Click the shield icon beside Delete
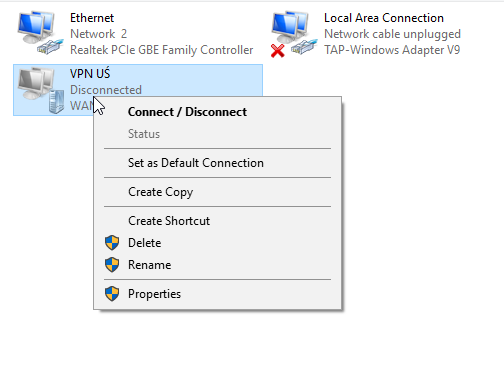 coord(112,243)
